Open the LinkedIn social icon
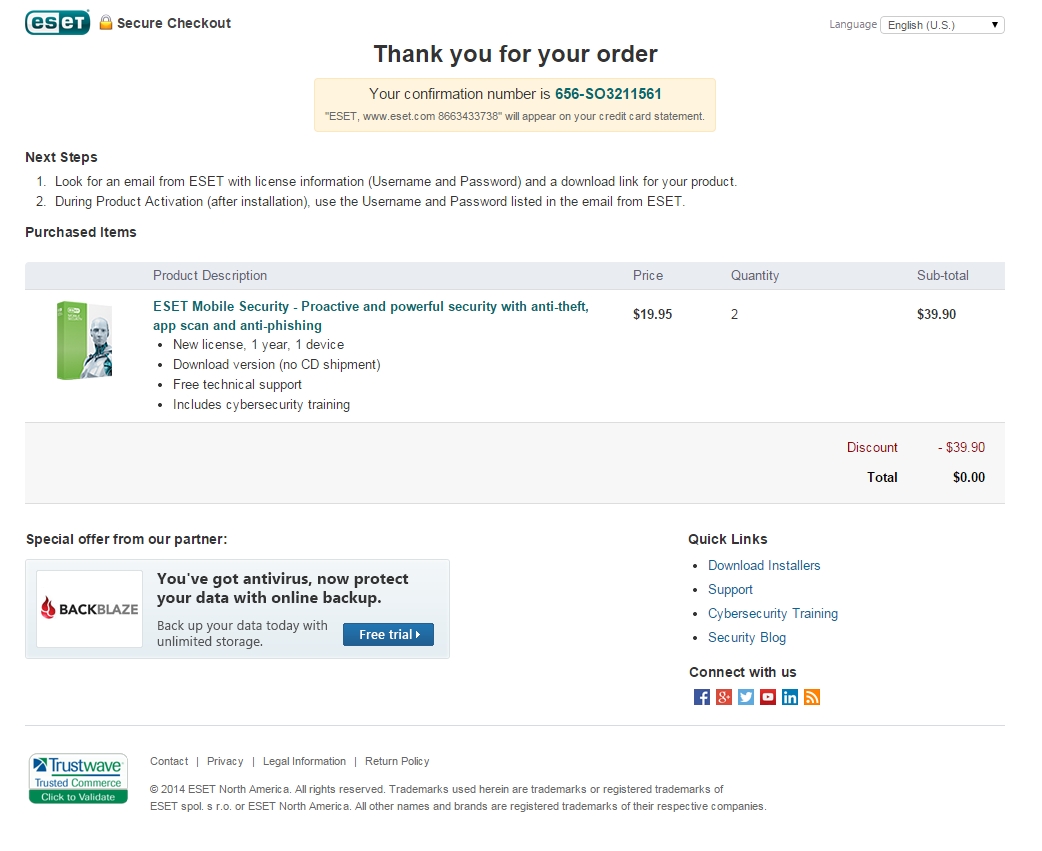 [x=789, y=697]
